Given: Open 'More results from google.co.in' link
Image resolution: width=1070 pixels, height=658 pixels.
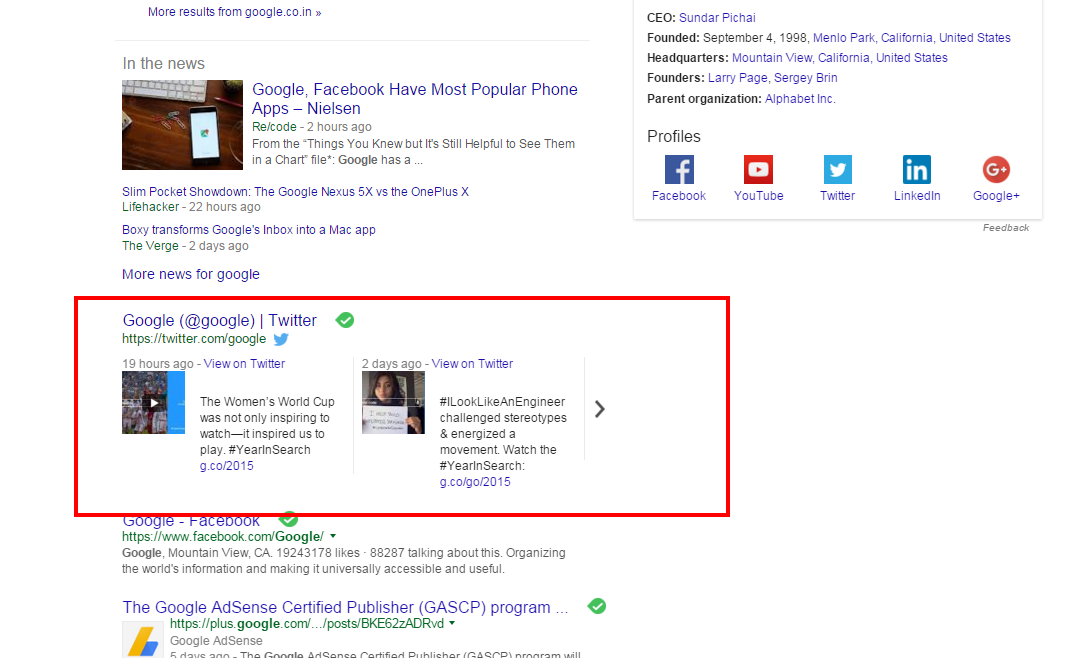Looking at the screenshot, I should [234, 12].
